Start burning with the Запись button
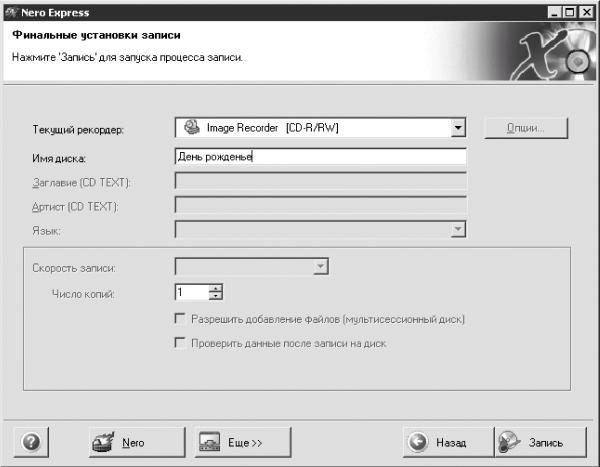Viewport: 600px width, 467px height. tap(540, 443)
